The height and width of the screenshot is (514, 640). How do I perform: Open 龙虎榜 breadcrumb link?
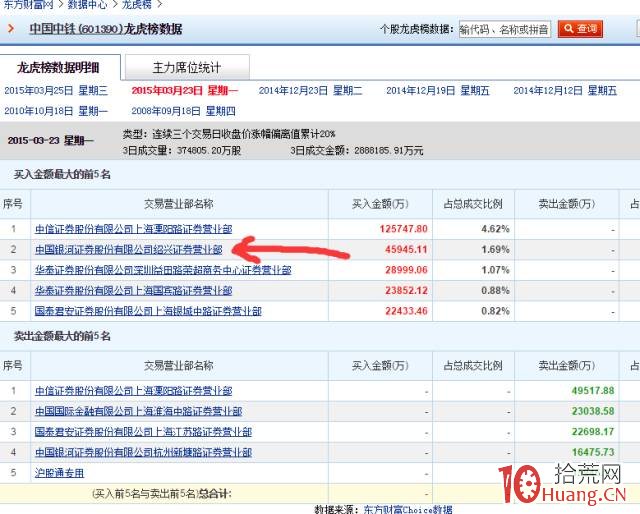[x=137, y=4]
